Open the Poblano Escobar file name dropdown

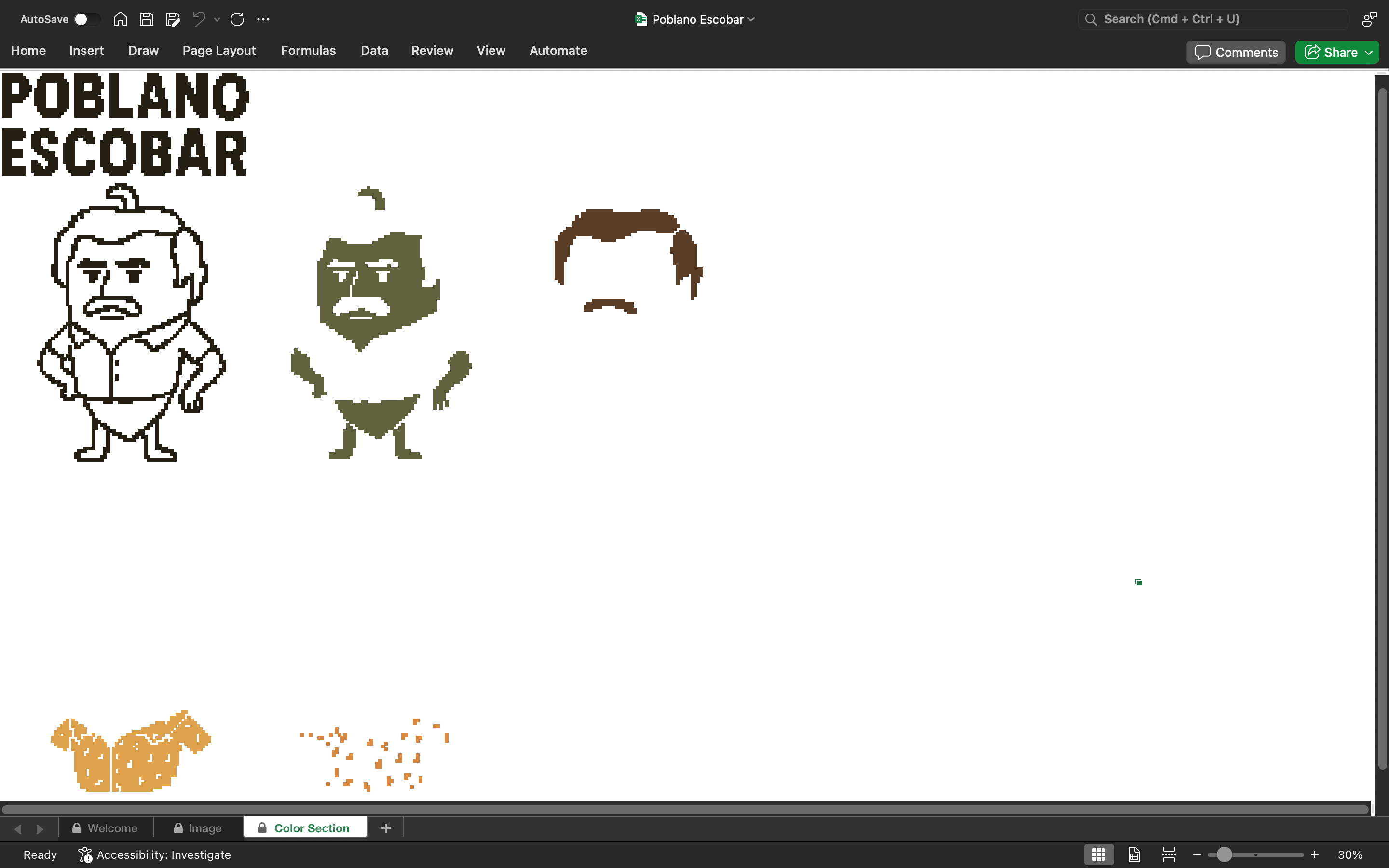coord(703,19)
